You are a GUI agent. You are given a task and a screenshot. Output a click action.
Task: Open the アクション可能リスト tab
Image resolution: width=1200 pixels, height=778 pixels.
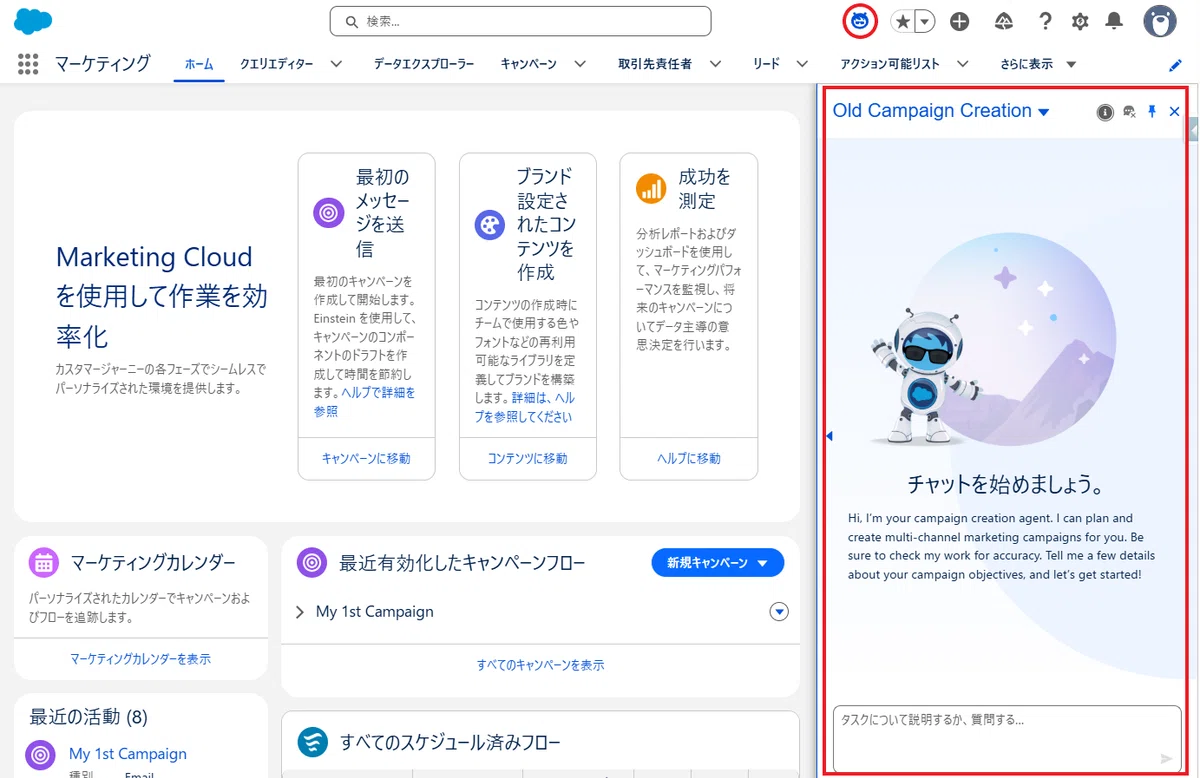coord(890,64)
